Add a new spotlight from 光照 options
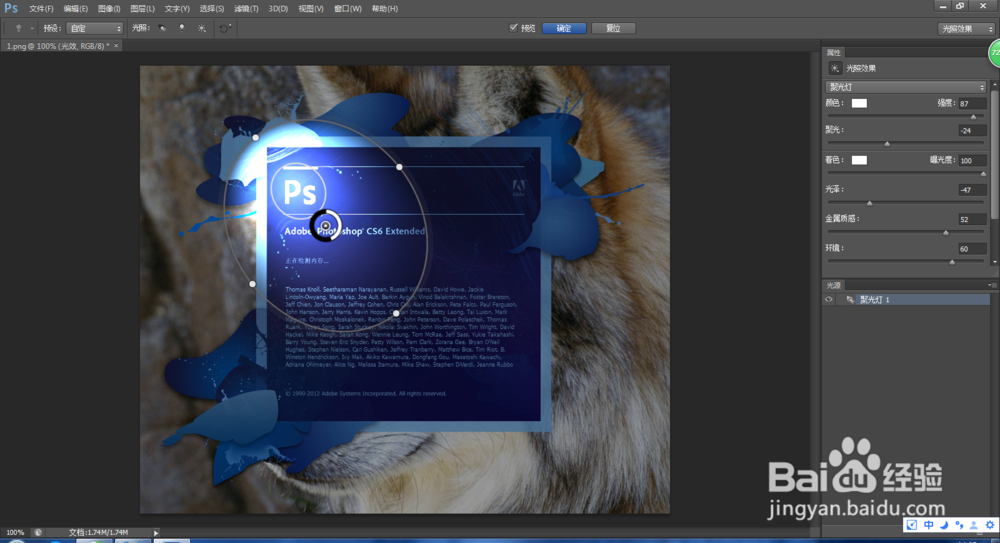 (162, 28)
